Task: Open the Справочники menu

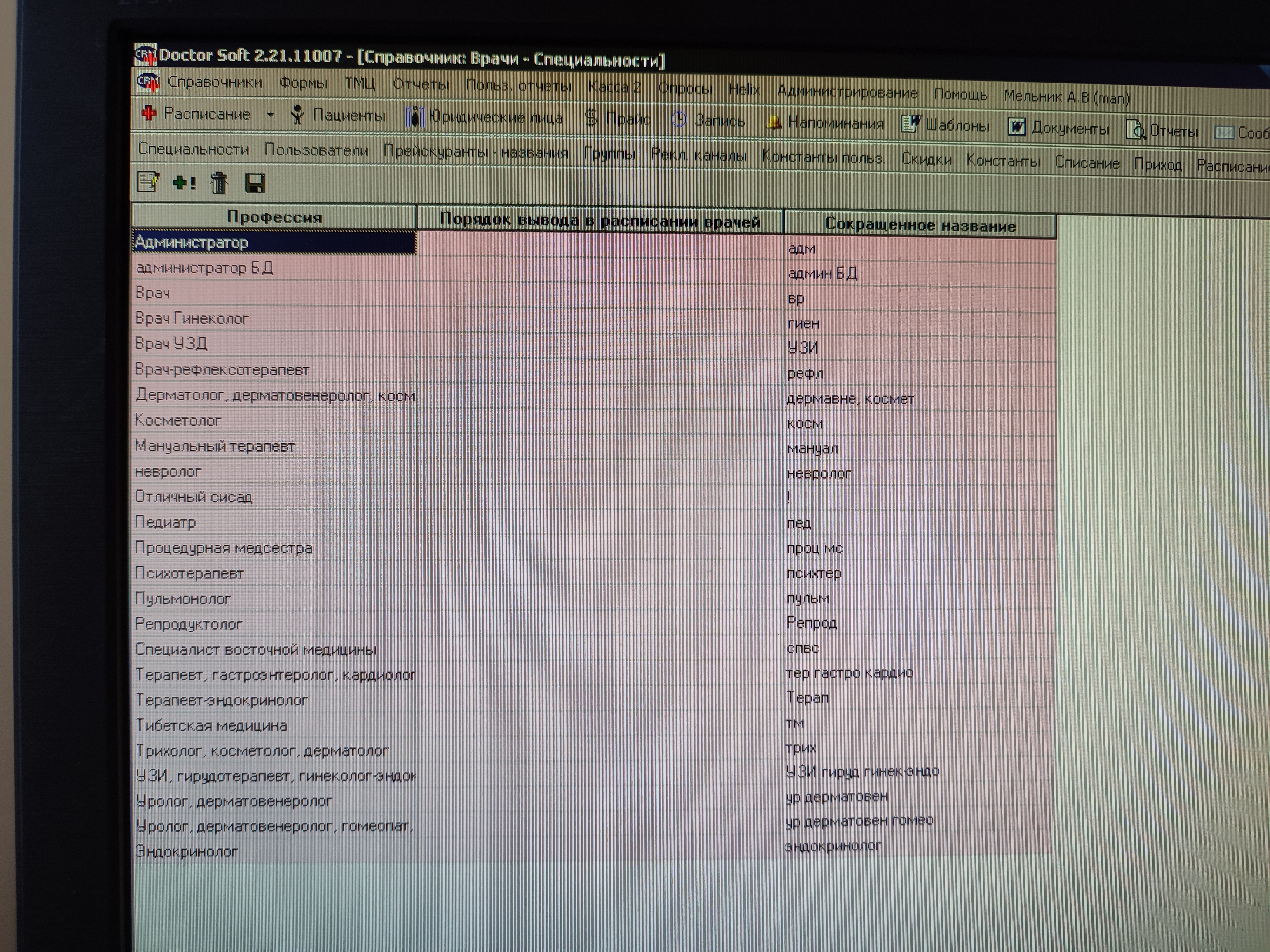Action: pos(214,83)
